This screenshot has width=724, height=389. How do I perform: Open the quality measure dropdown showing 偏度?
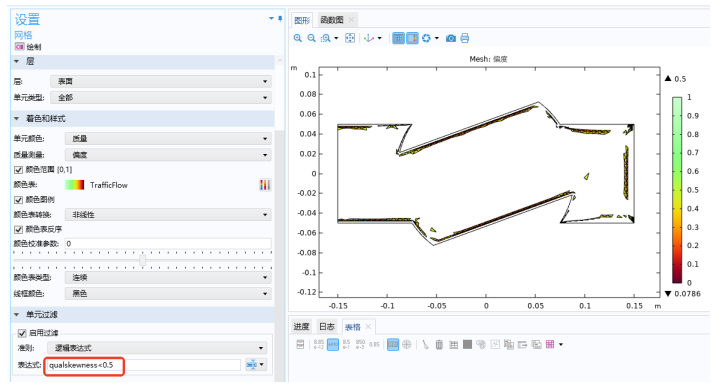tap(168, 155)
